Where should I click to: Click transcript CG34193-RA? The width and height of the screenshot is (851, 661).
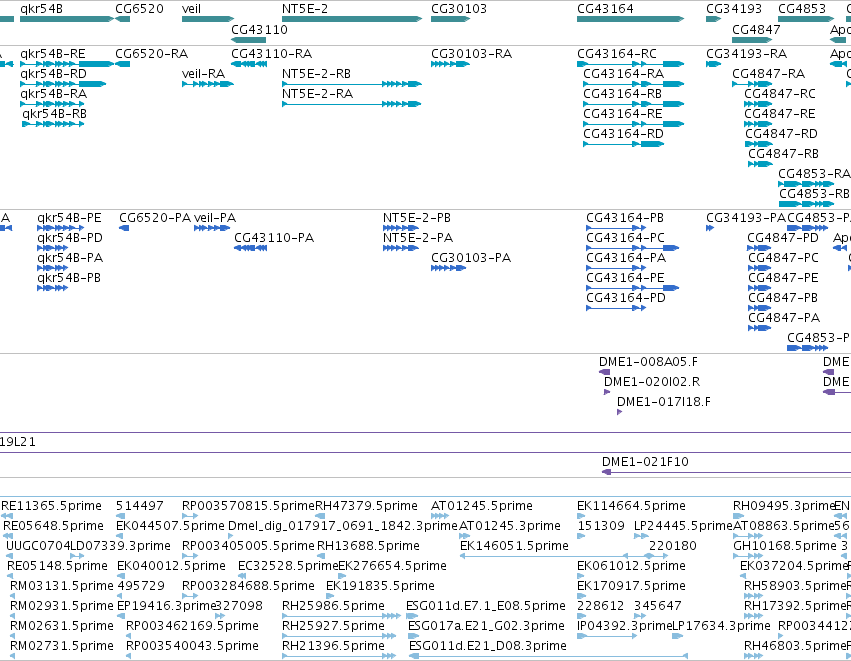[713, 64]
